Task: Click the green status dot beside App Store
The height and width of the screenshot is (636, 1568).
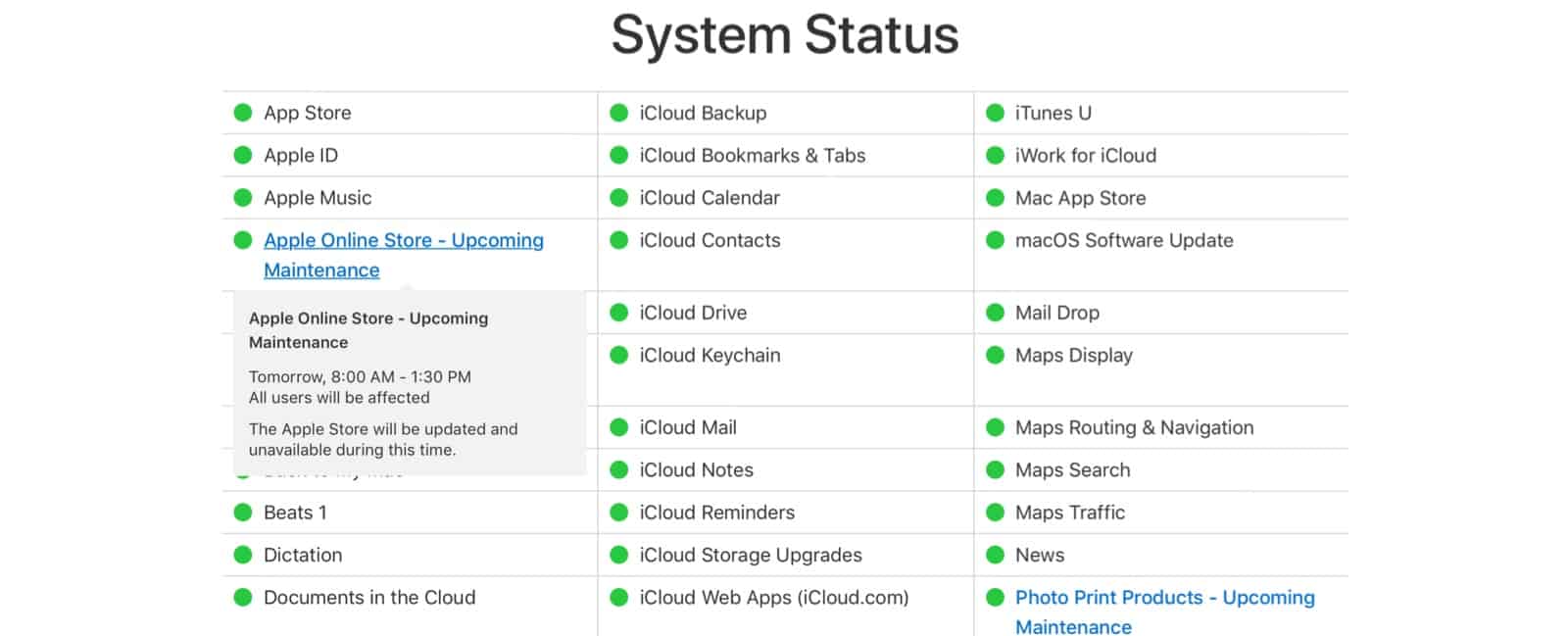Action: click(243, 113)
